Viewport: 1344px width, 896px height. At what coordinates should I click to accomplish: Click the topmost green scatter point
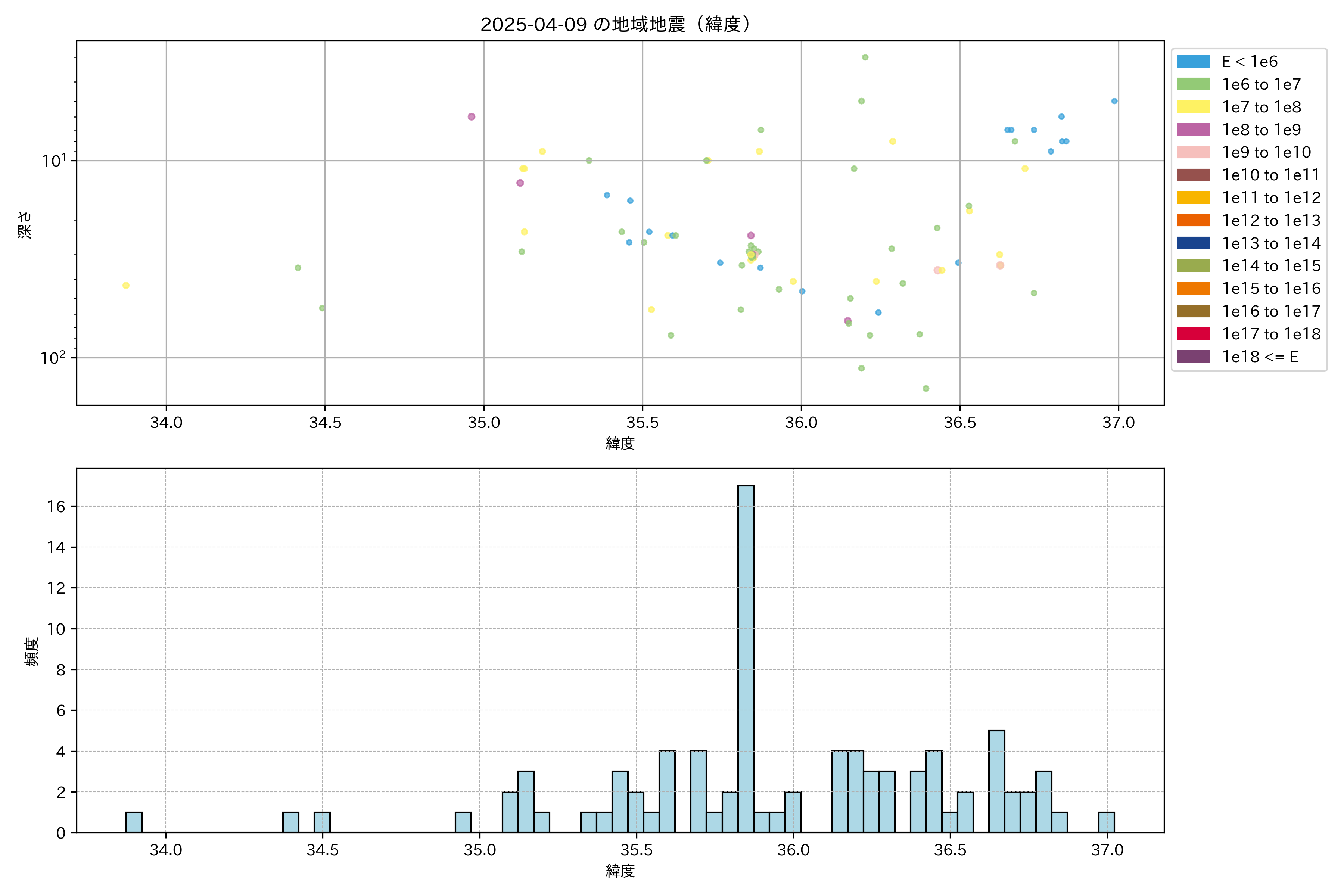[x=865, y=57]
